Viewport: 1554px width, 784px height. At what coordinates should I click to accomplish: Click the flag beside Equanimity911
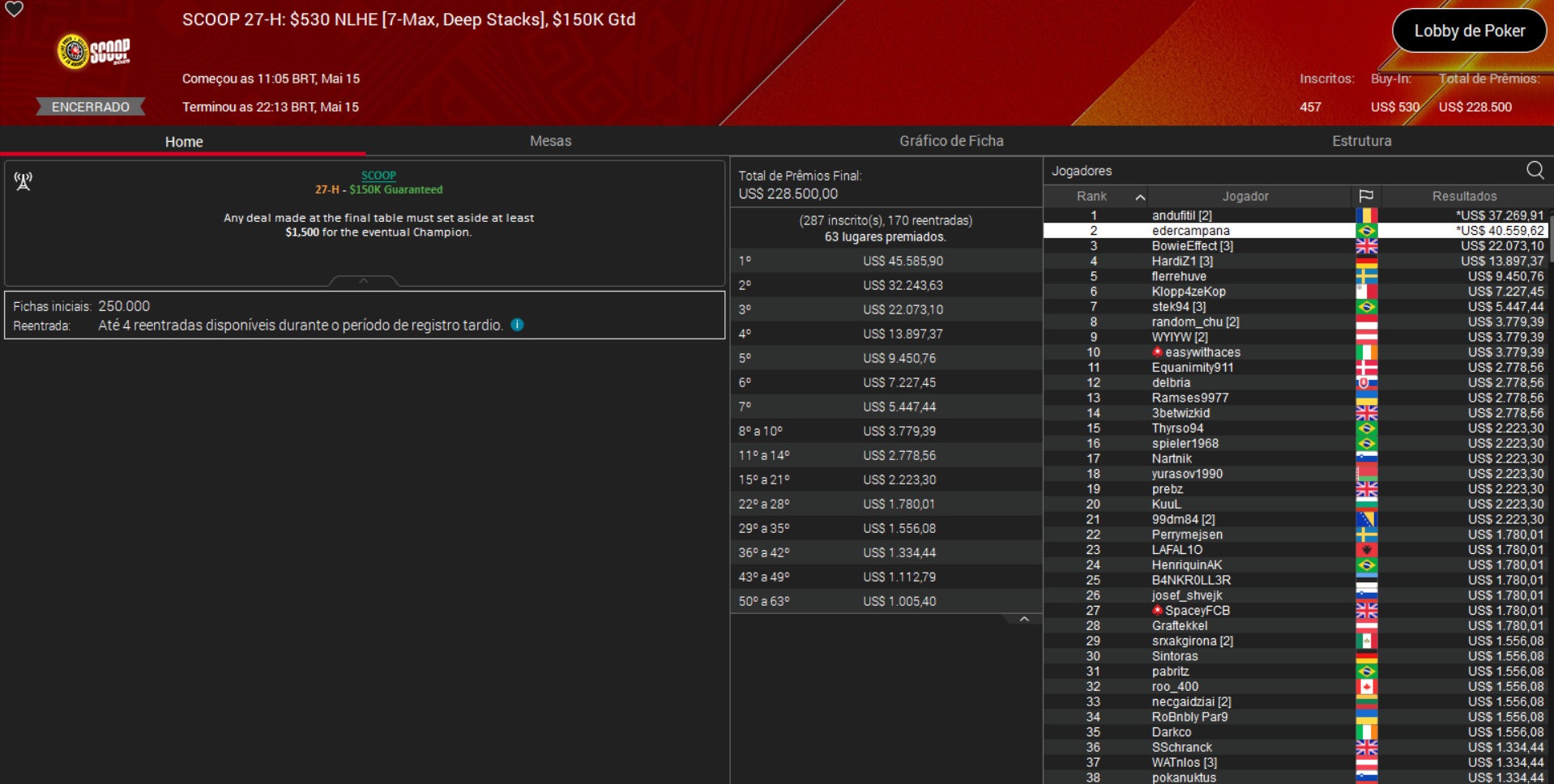(1366, 368)
